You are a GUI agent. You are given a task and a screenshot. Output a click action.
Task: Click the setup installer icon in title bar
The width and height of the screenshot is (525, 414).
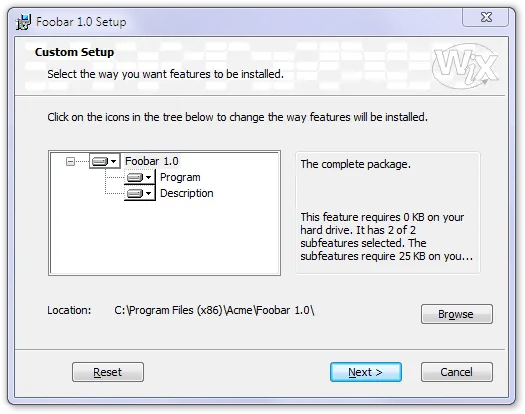coord(23,22)
